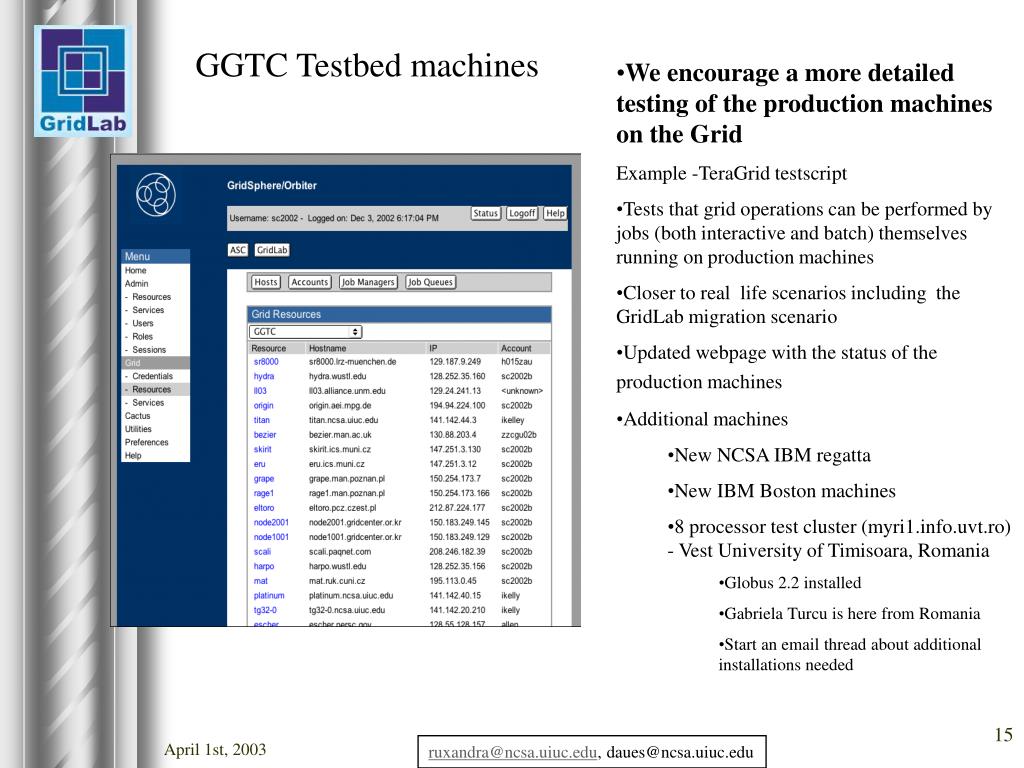
Task: Open the node2001 resource link
Action: tap(271, 522)
